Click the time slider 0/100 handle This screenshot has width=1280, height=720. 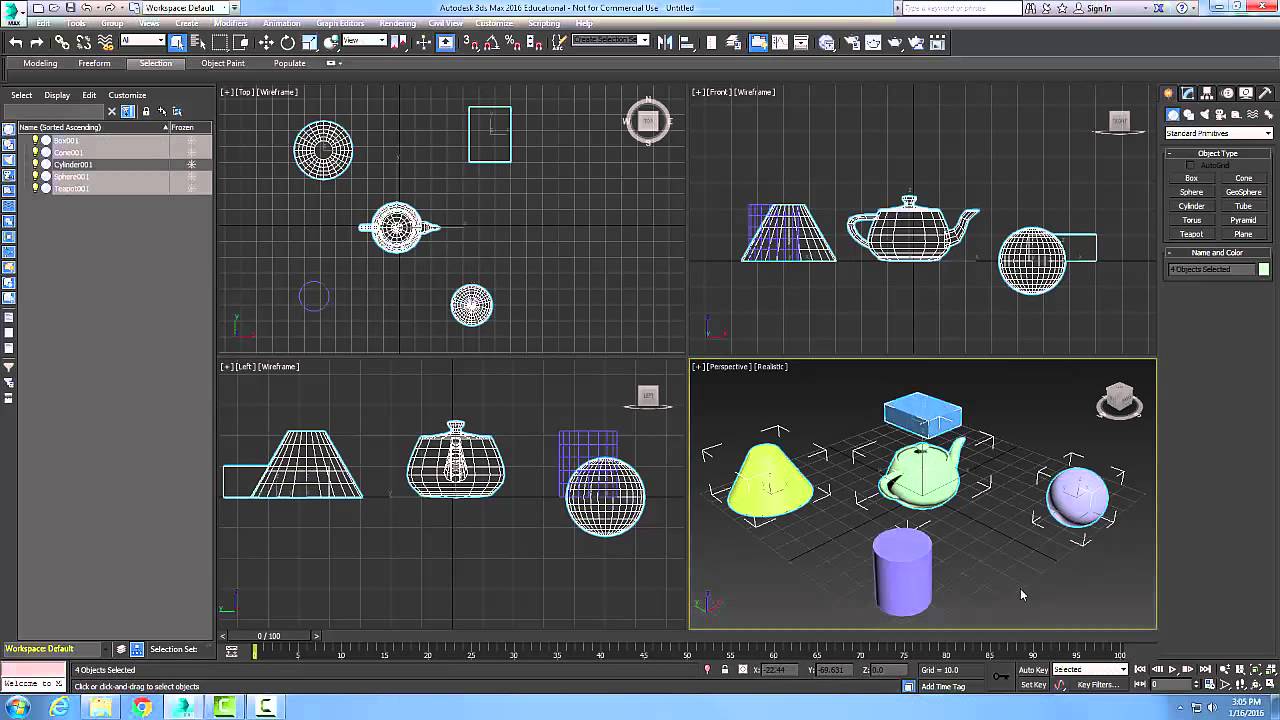[x=269, y=636]
